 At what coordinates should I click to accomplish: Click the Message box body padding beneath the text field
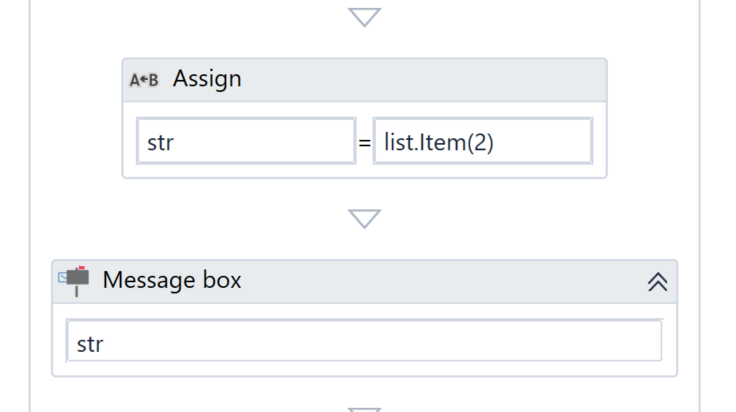tap(364, 368)
